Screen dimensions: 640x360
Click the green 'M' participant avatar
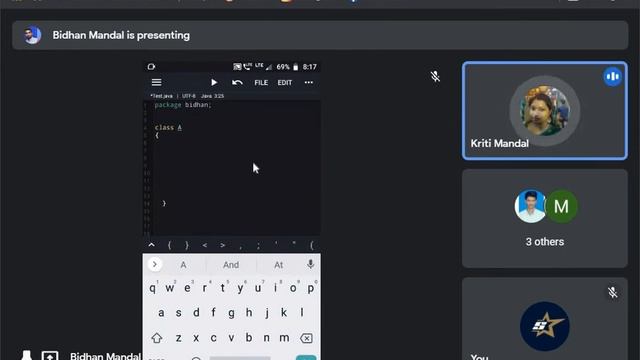[x=561, y=207]
